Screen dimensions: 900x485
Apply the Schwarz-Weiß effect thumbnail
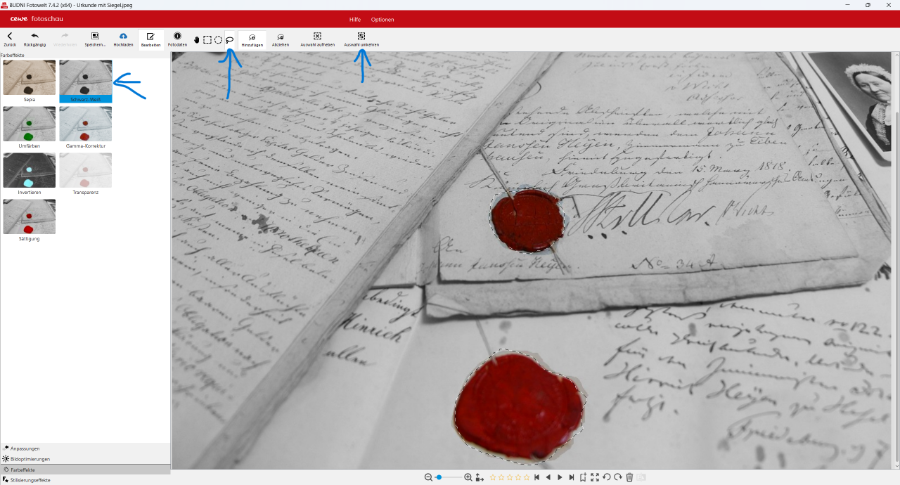point(86,80)
